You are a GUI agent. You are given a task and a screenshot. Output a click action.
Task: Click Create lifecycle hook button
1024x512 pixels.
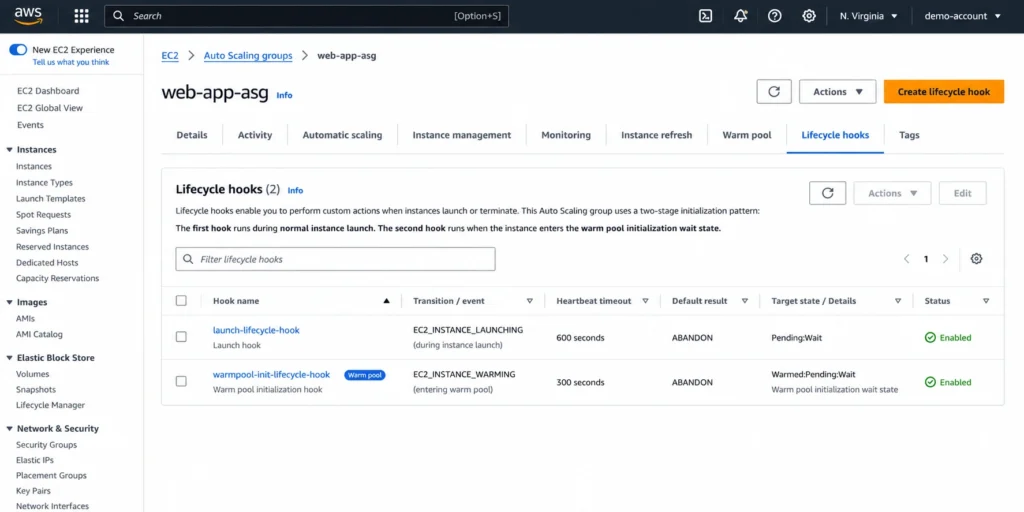coord(944,91)
